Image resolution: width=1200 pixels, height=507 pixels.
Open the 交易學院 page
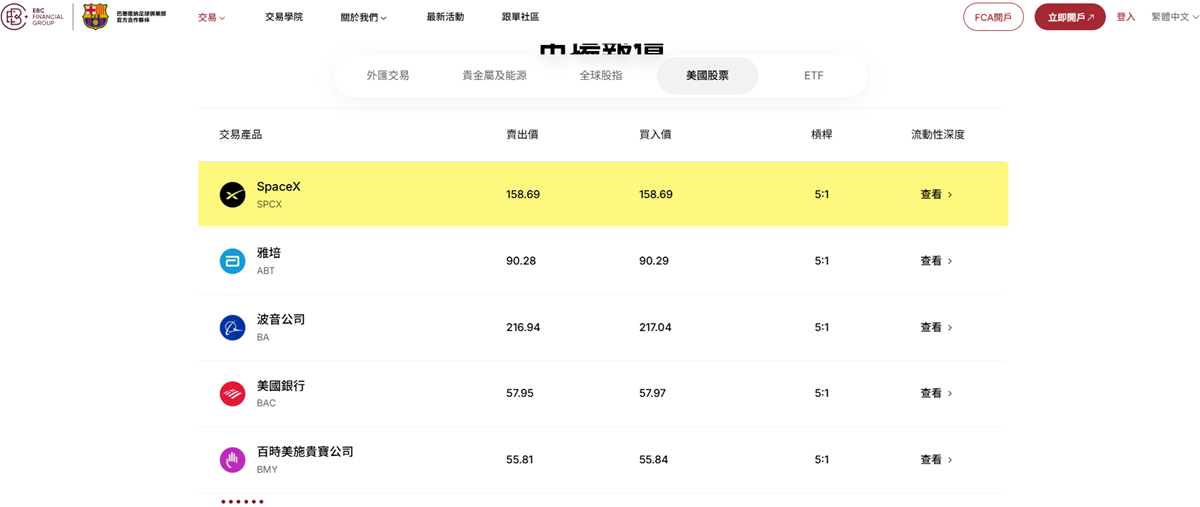click(x=284, y=17)
